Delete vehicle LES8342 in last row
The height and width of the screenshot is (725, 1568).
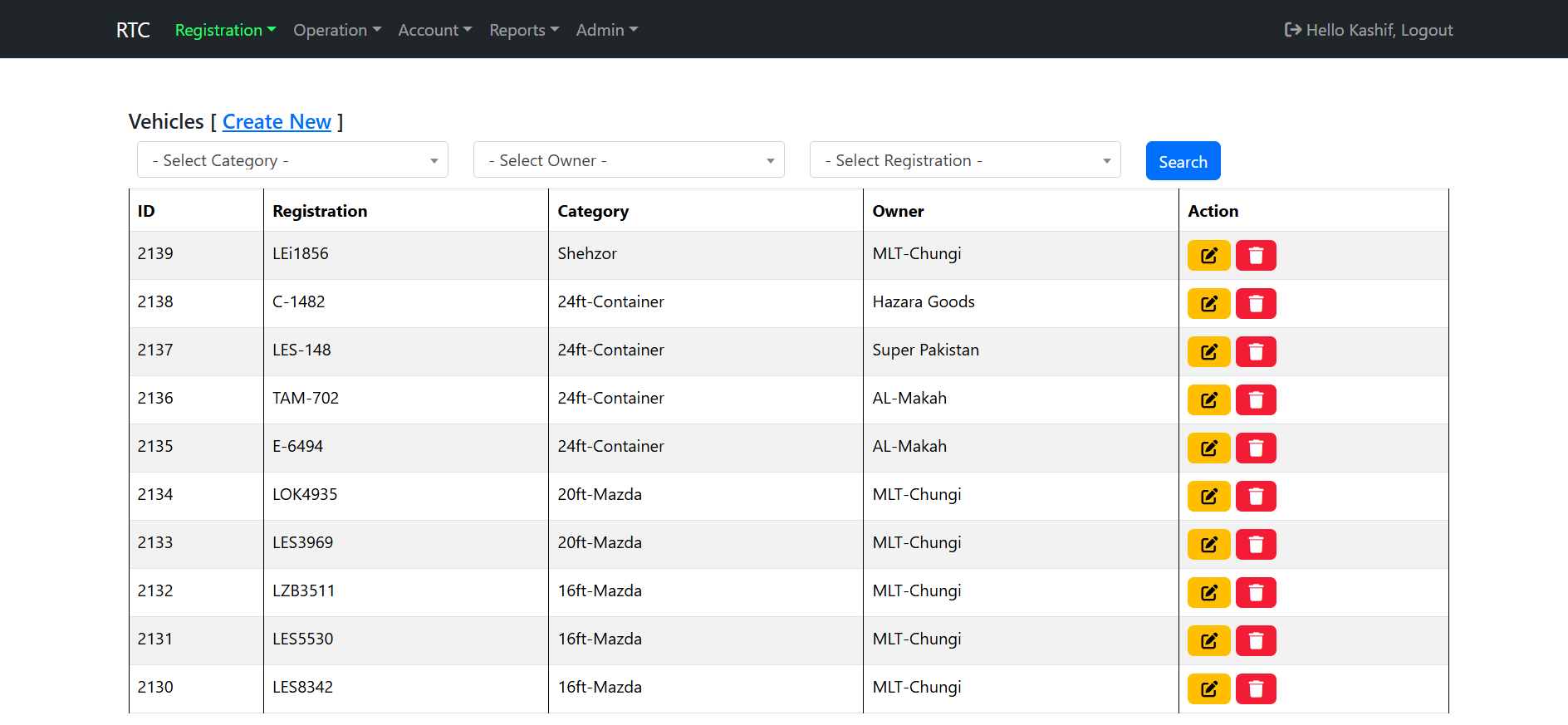pyautogui.click(x=1256, y=689)
